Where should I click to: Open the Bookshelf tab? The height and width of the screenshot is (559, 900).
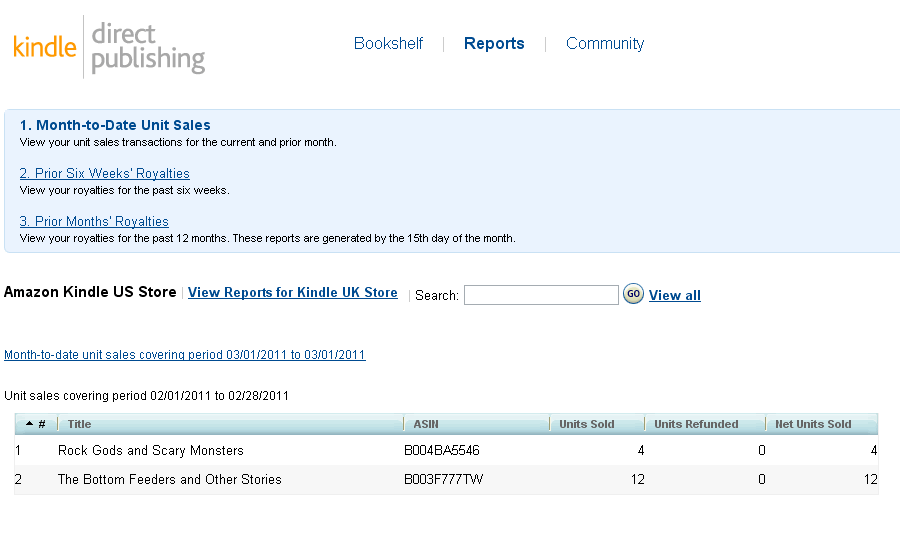388,44
